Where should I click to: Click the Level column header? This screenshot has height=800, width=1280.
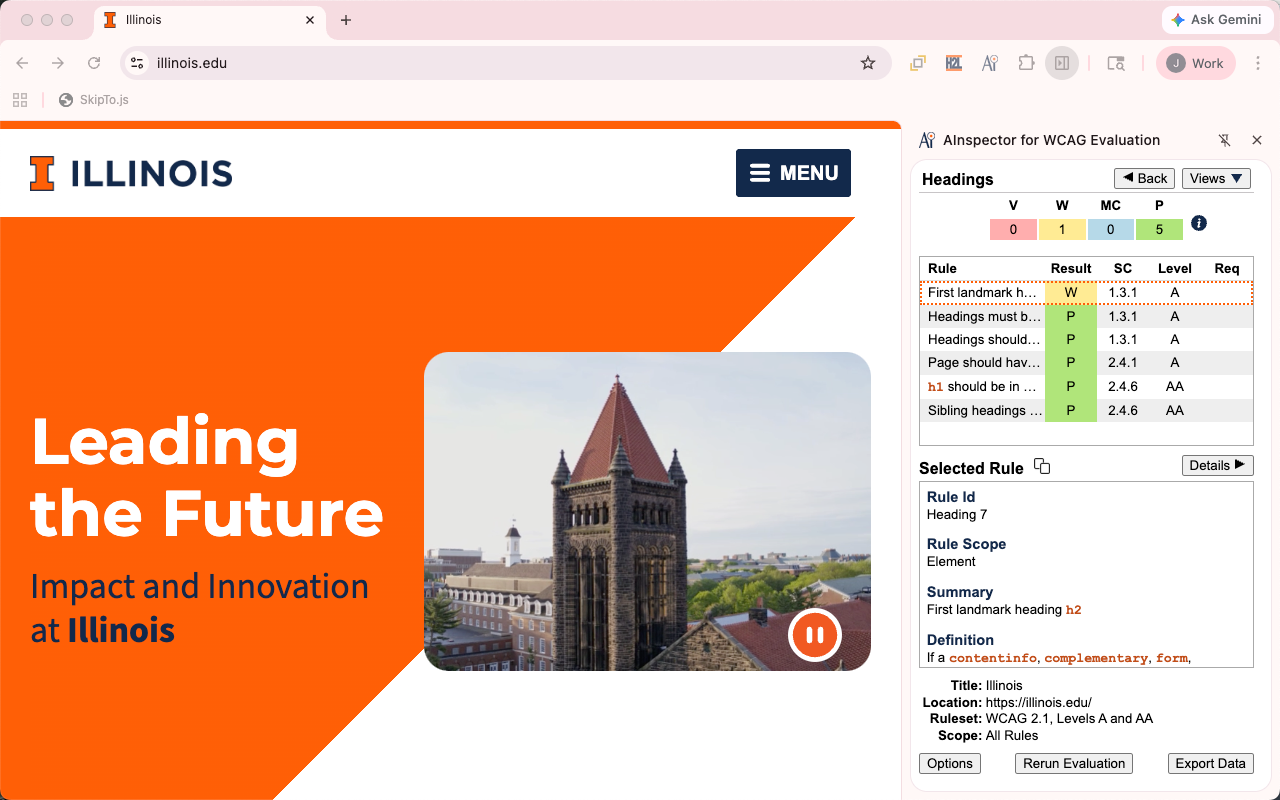[1175, 268]
